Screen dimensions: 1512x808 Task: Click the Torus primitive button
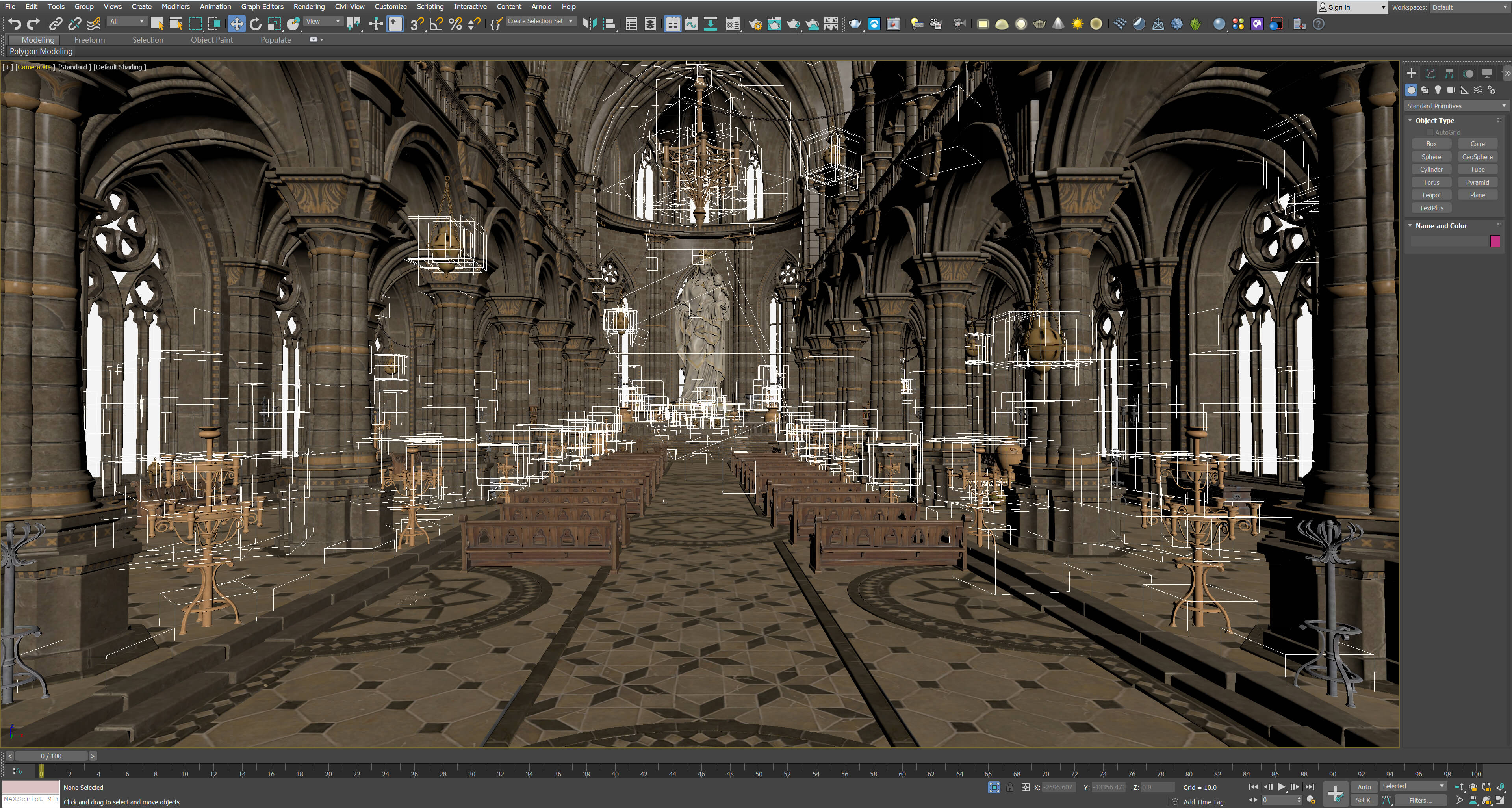1432,182
